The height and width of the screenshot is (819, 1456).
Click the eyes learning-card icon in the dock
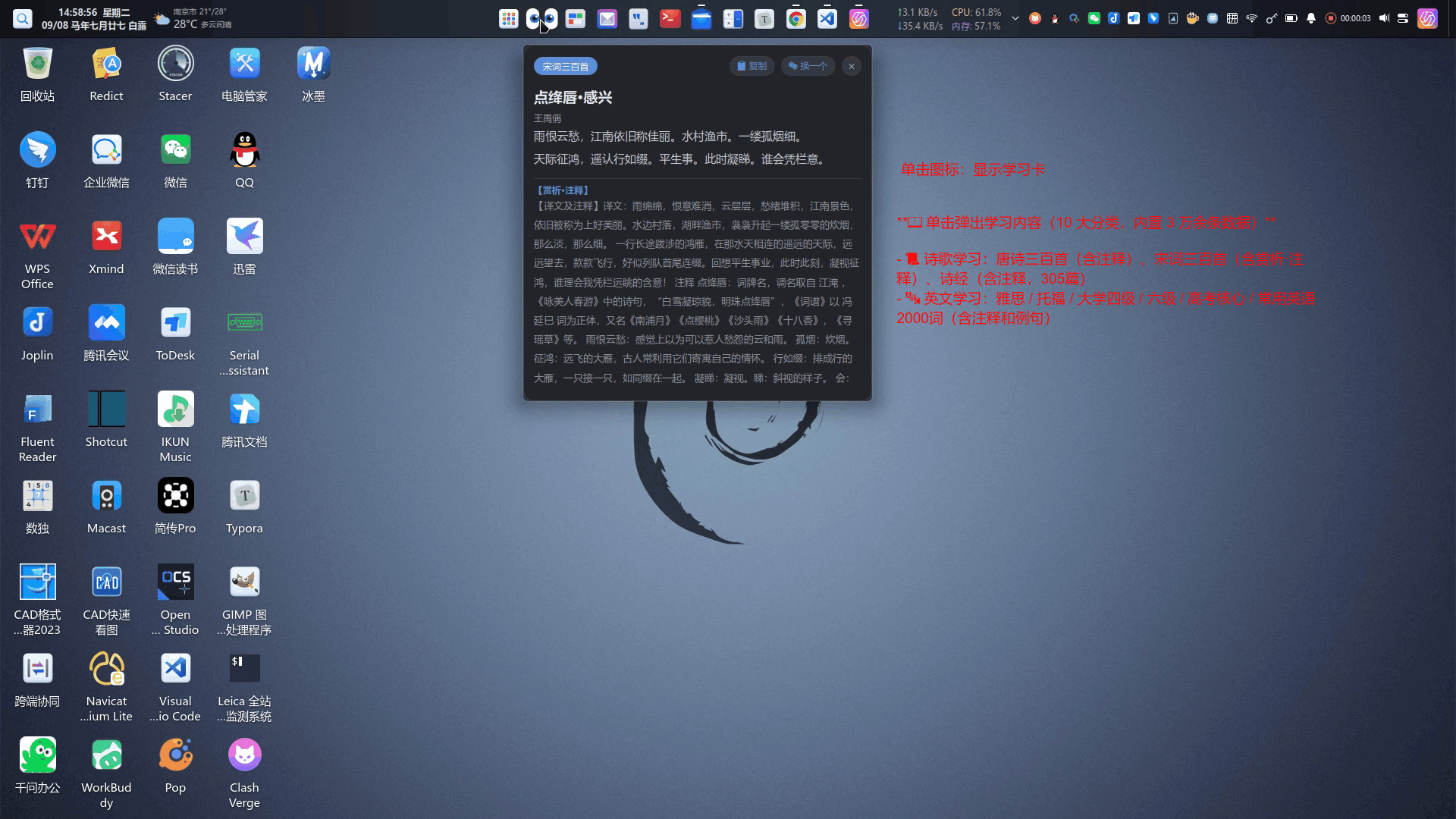point(542,19)
